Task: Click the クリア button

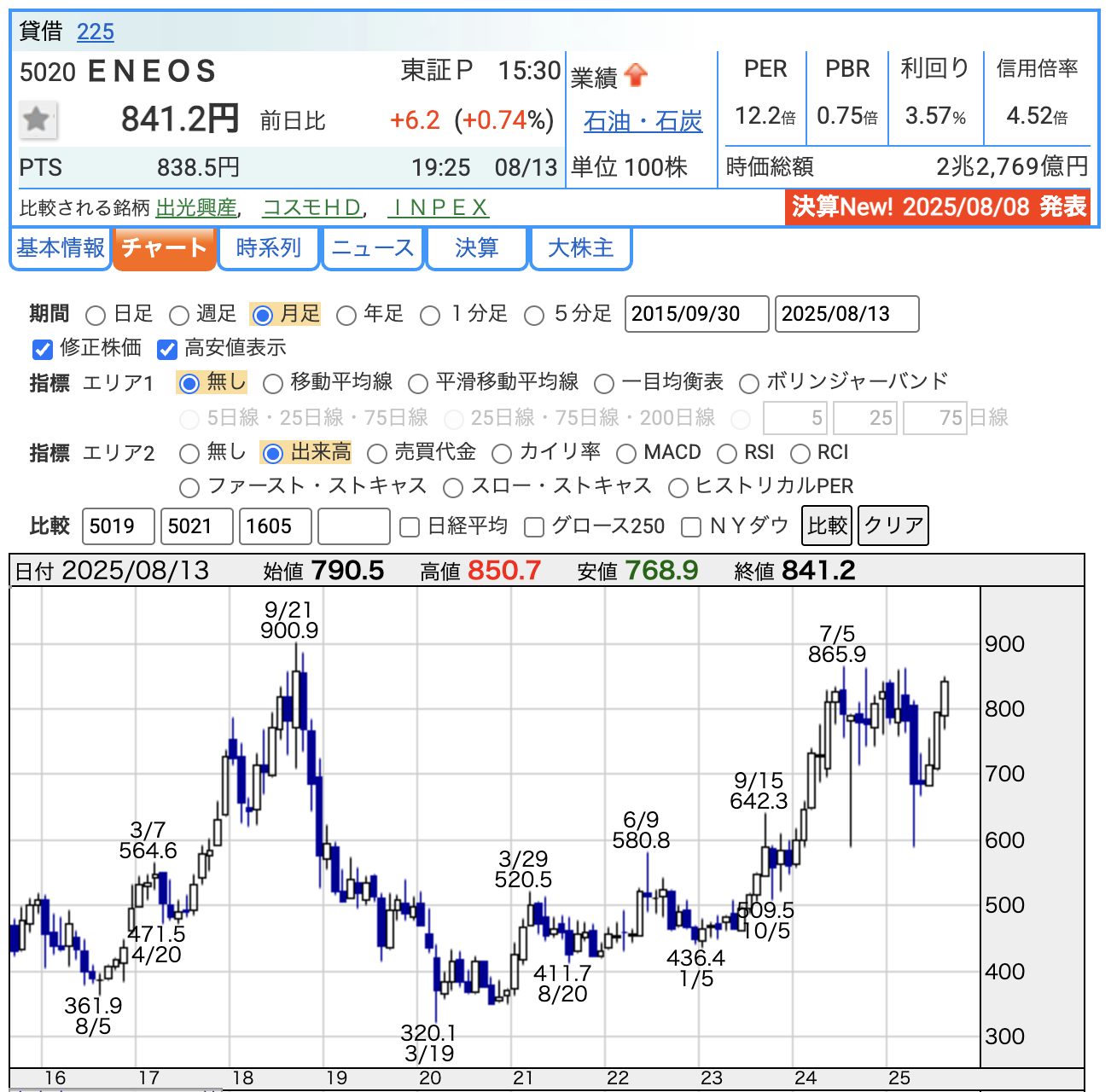Action: pyautogui.click(x=893, y=526)
